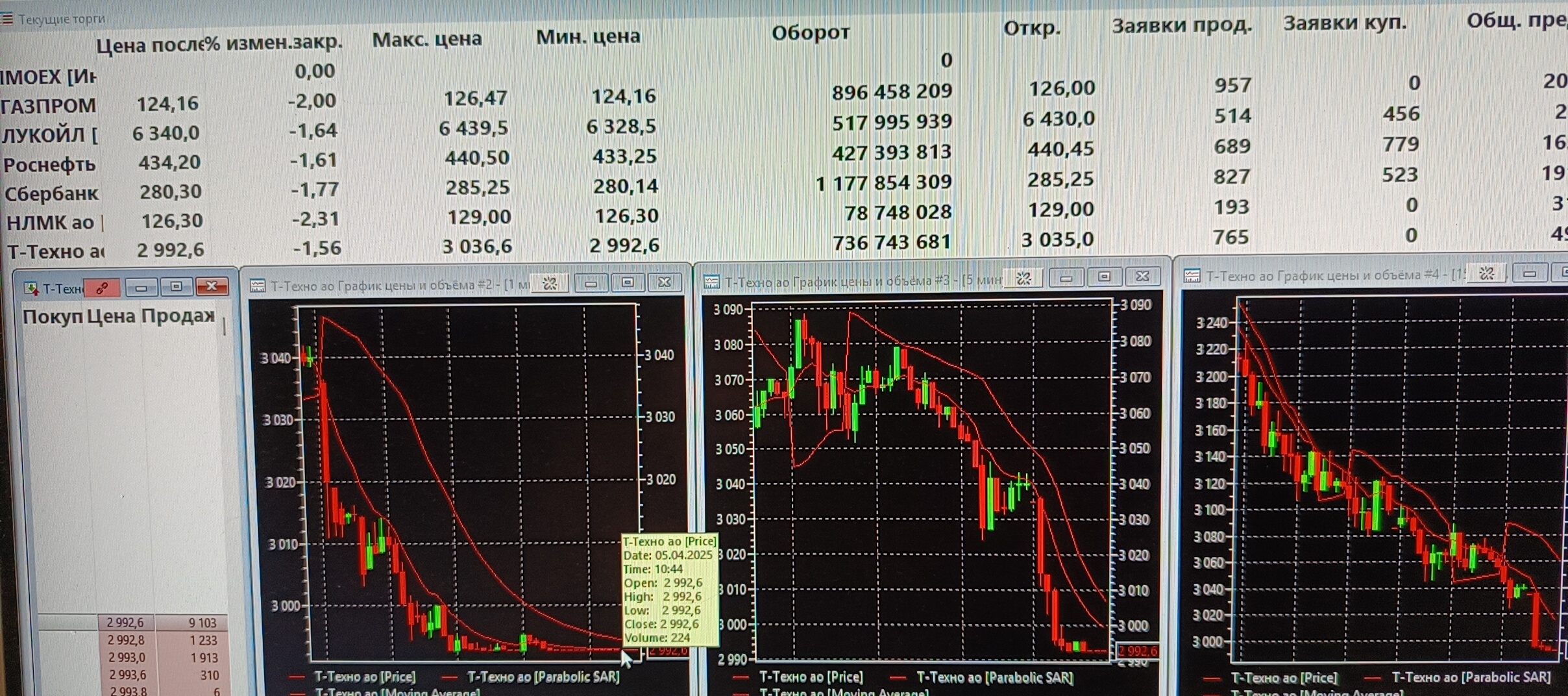Click the red link icon in the order book title bar
Image resolution: width=1568 pixels, height=696 pixels.
(102, 288)
